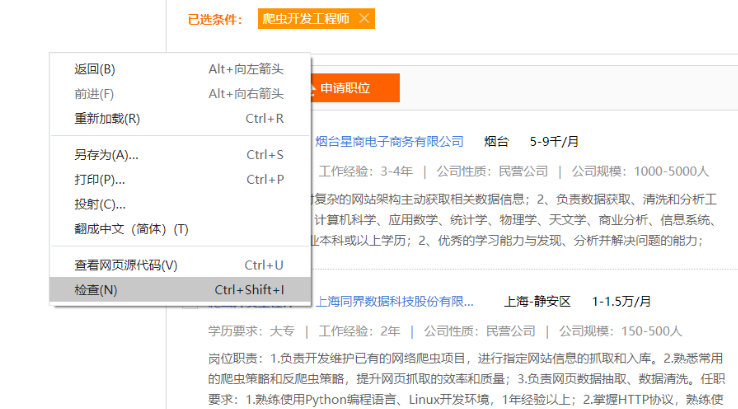Click the orange 申请职位 button
Viewport: 738px width, 409px height.
355,88
